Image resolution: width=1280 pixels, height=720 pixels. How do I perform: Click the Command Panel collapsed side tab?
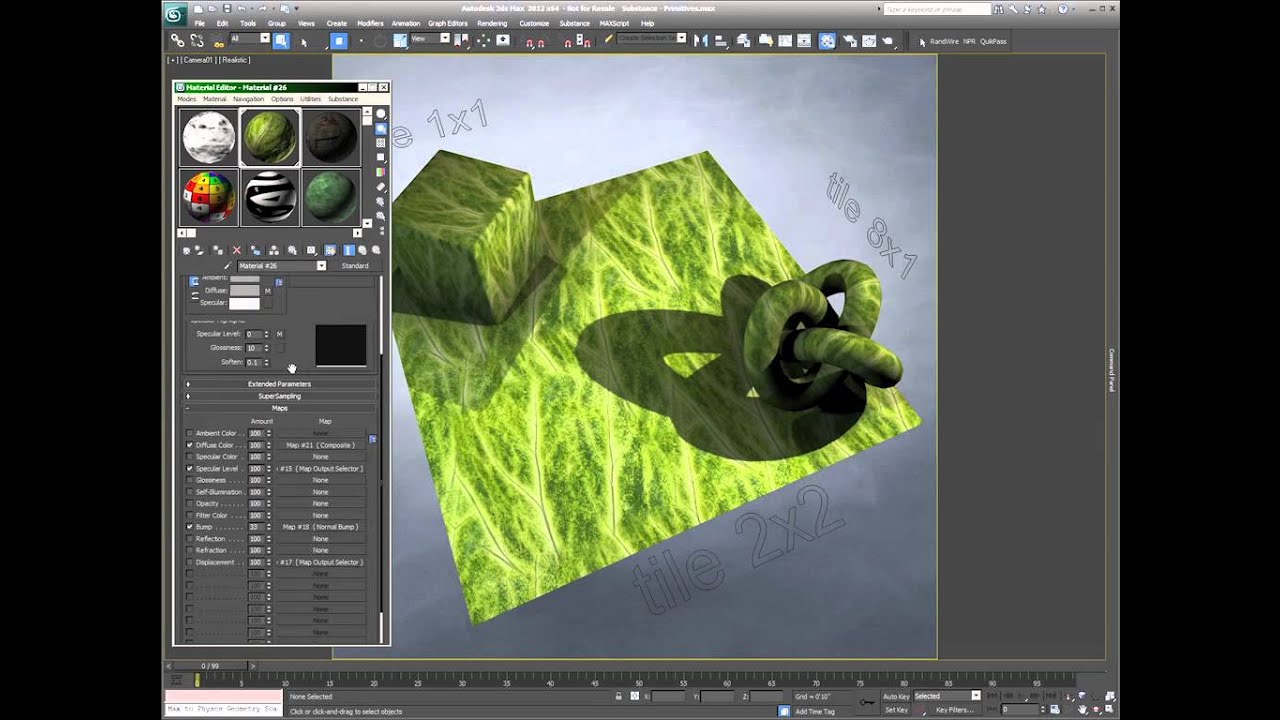(1111, 370)
